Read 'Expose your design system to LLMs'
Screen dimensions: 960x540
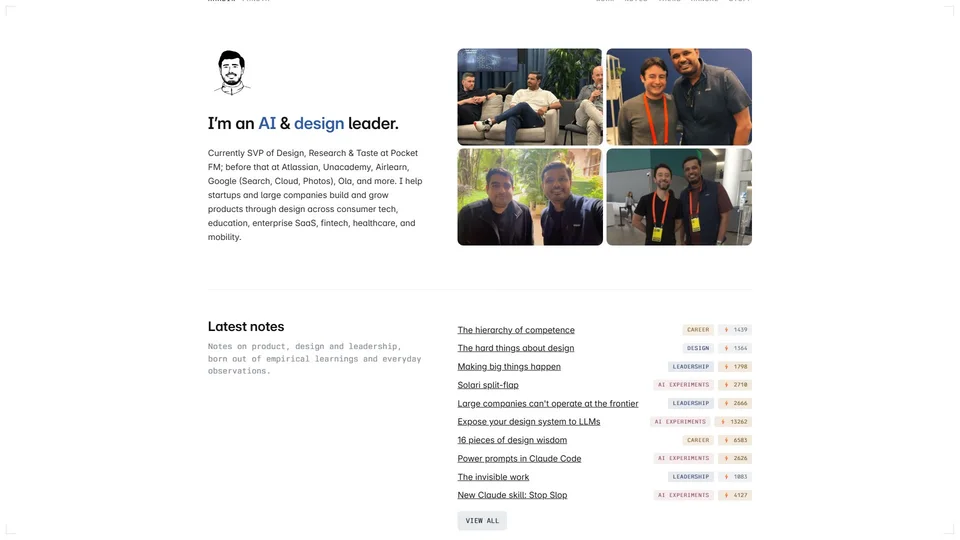(528, 421)
